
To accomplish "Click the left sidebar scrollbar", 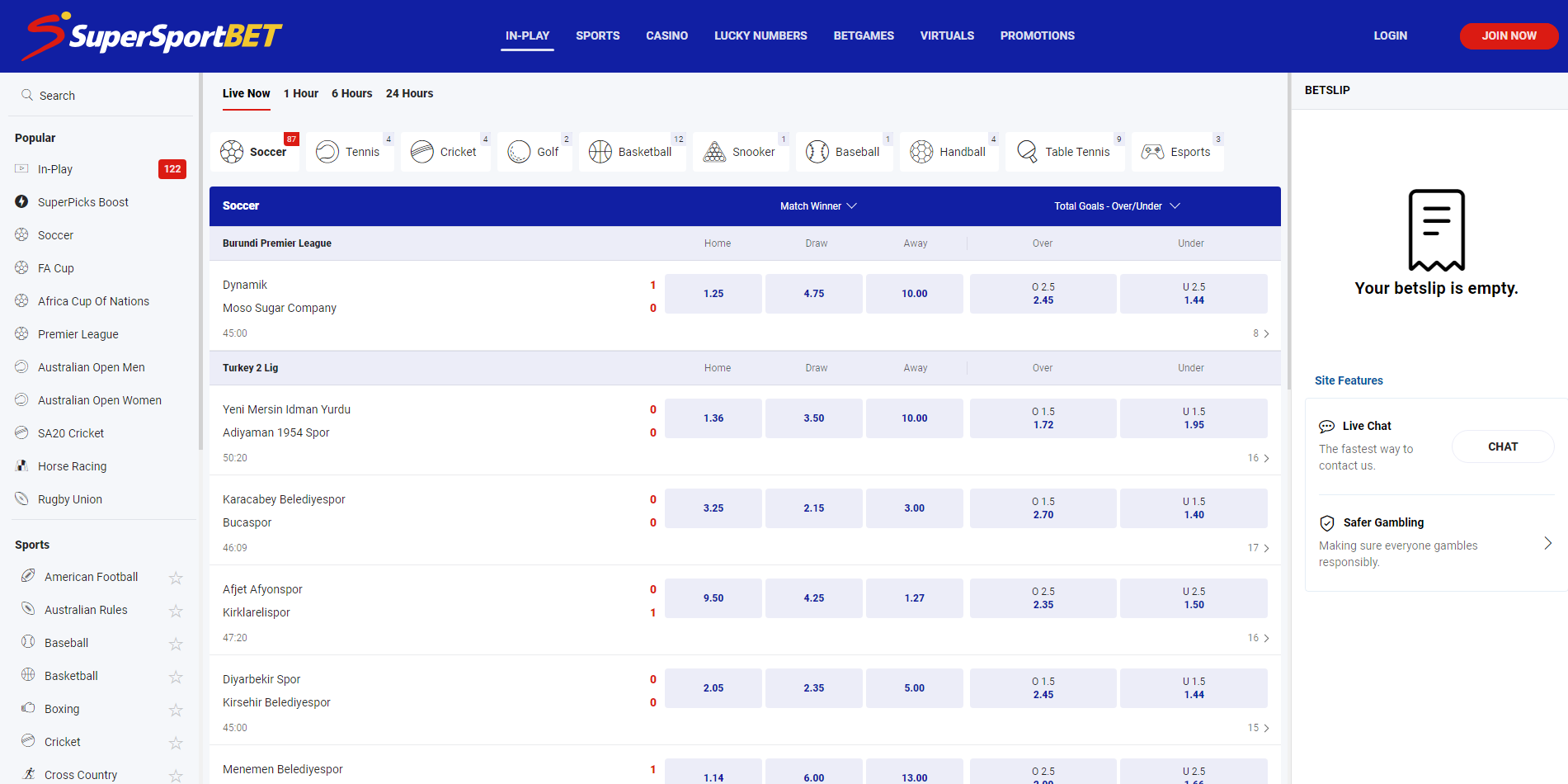I will pyautogui.click(x=200, y=260).
